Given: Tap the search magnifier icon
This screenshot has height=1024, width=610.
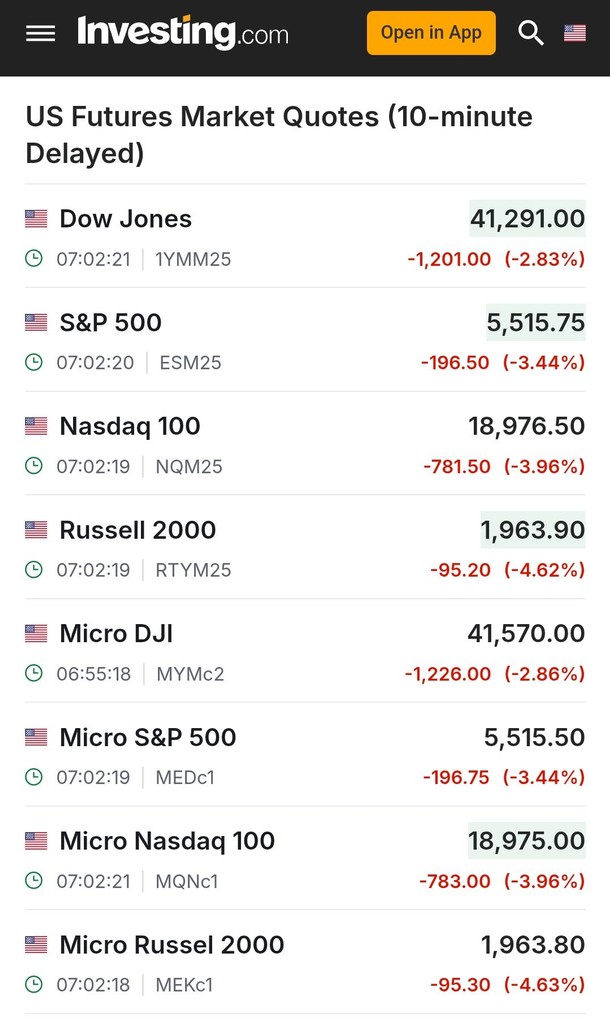Looking at the screenshot, I should pos(530,33).
